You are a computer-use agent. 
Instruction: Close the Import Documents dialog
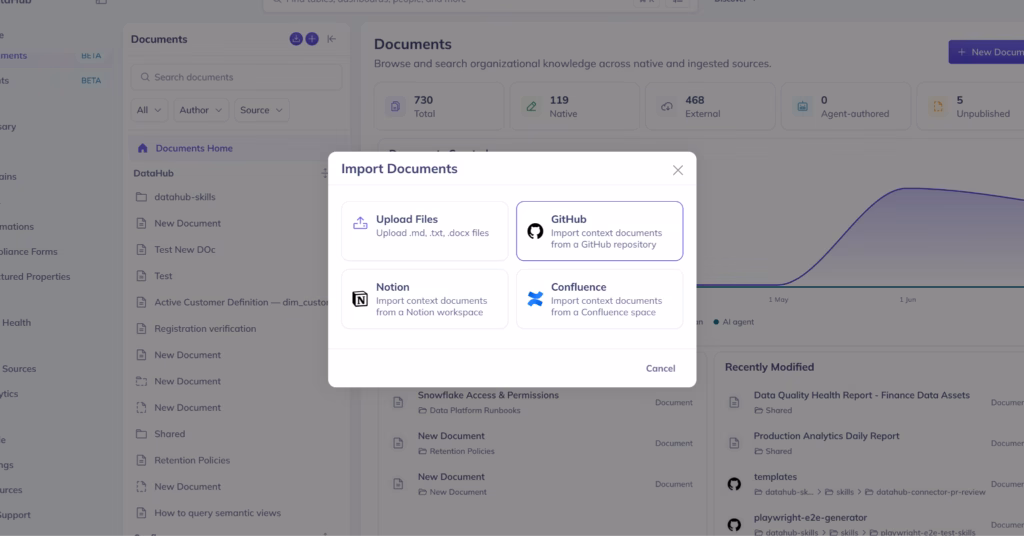point(678,170)
